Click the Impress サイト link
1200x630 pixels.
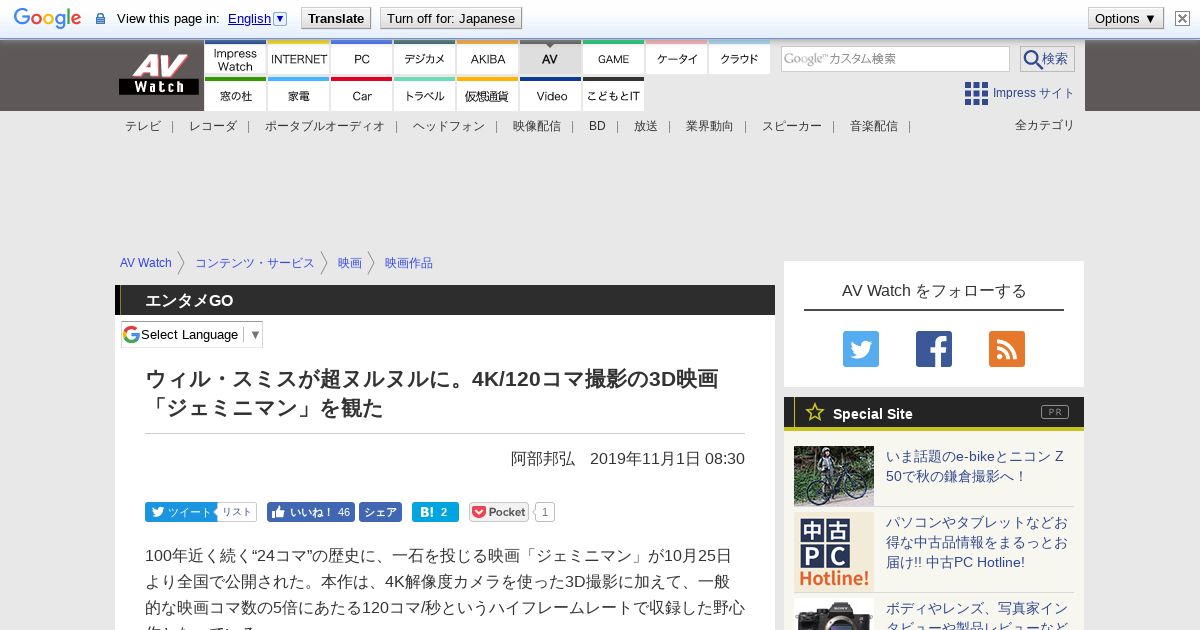coord(1034,93)
